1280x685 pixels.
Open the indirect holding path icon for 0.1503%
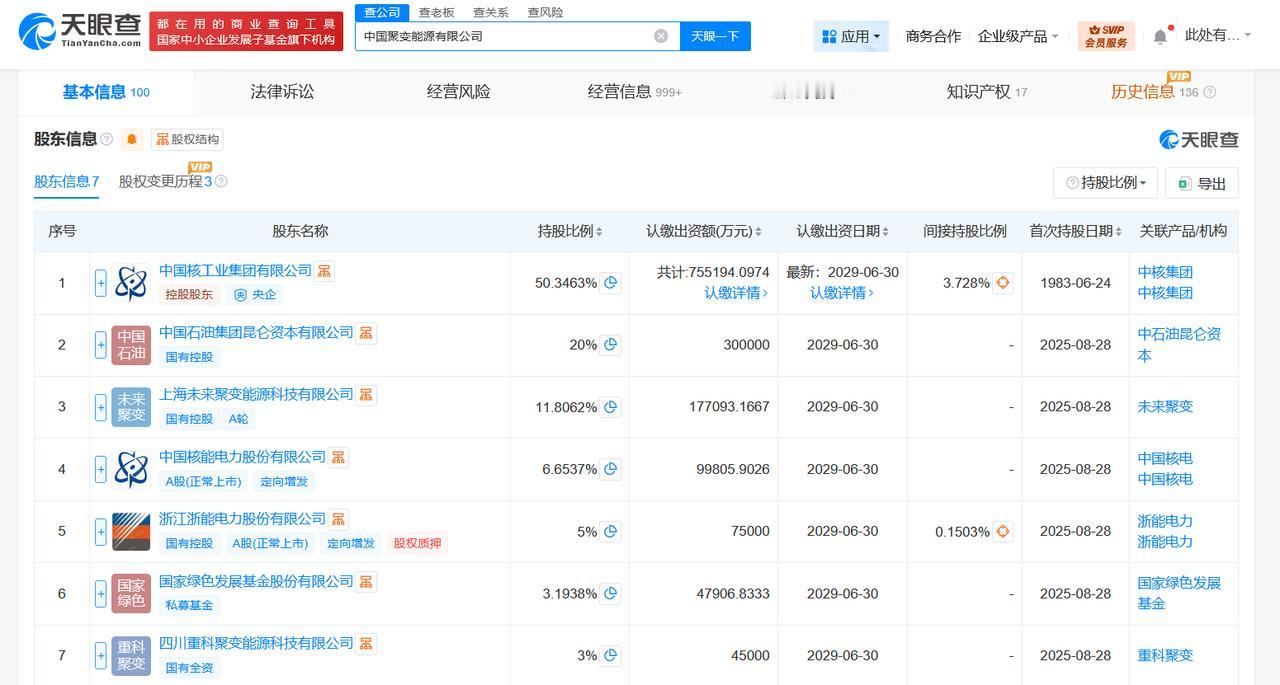[x=1003, y=531]
